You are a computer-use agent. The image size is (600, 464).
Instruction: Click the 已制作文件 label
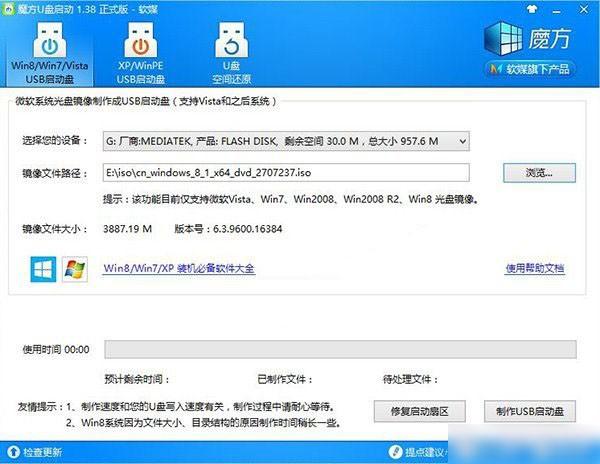285,379
